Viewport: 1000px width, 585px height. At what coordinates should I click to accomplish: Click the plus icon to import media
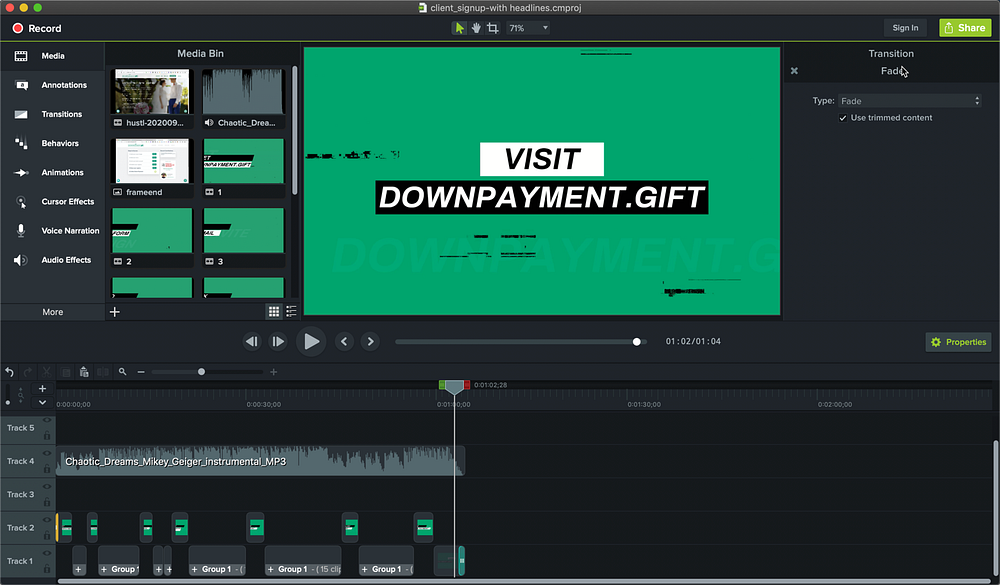click(x=115, y=312)
